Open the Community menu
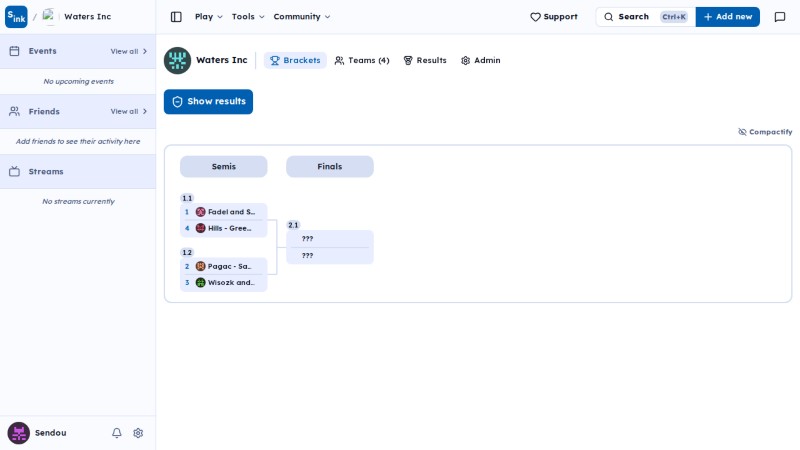This screenshot has width=800, height=450. click(x=302, y=17)
